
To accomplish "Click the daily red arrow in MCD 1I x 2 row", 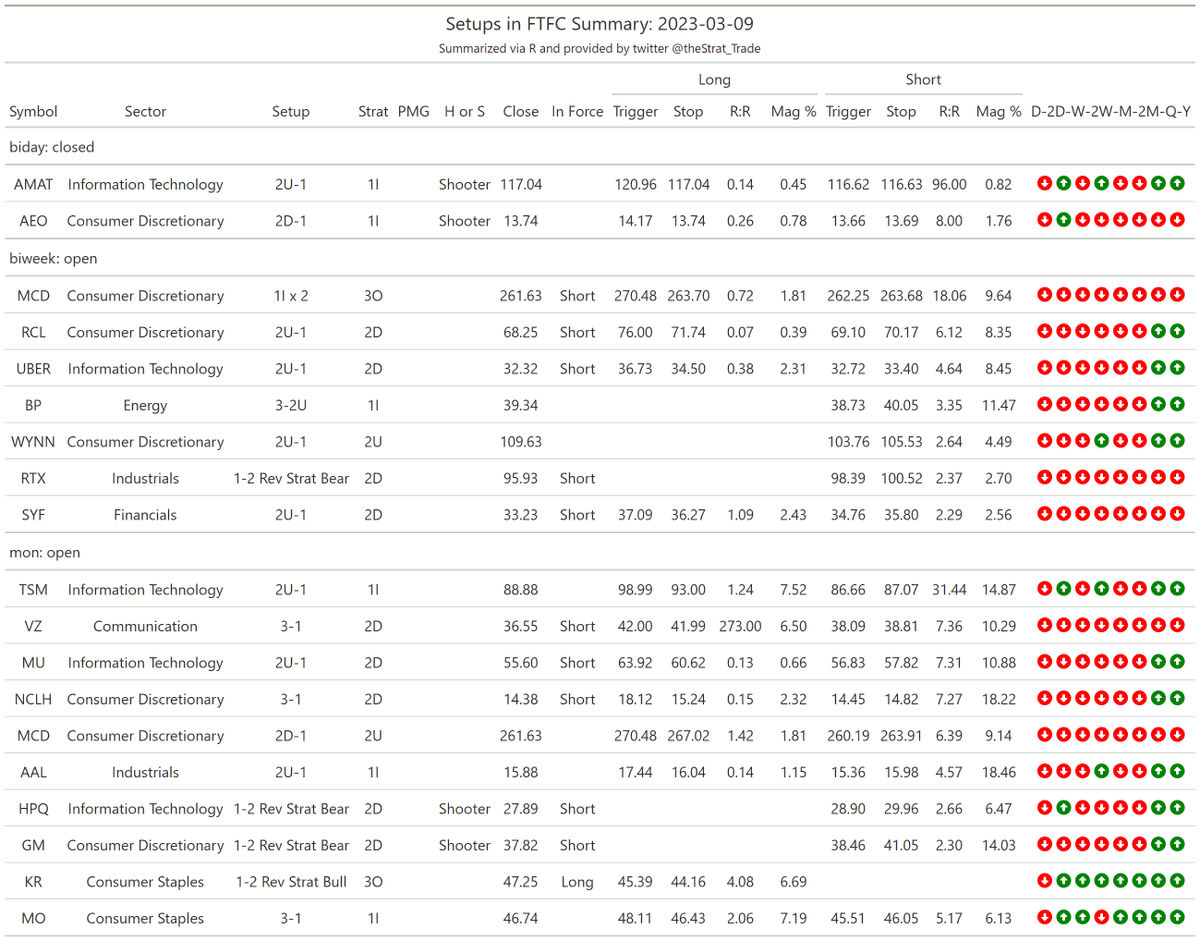I will coord(1044,295).
